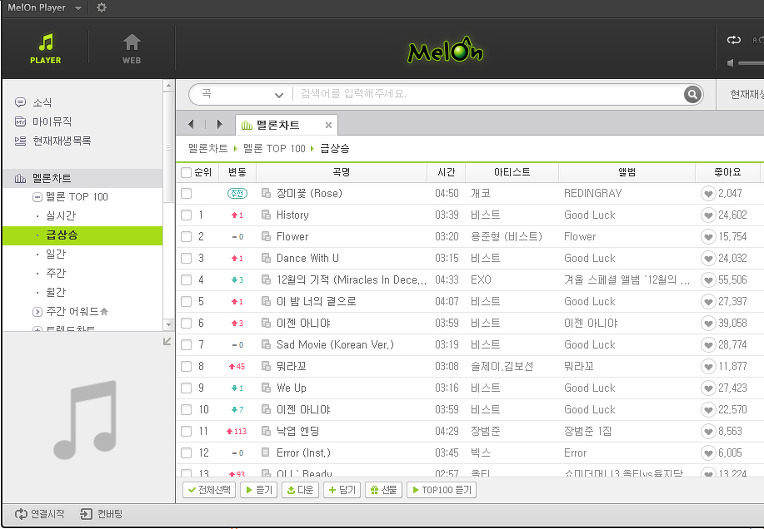The height and width of the screenshot is (529, 764).
Task: Open the PLAYER music note section
Action: [45, 49]
